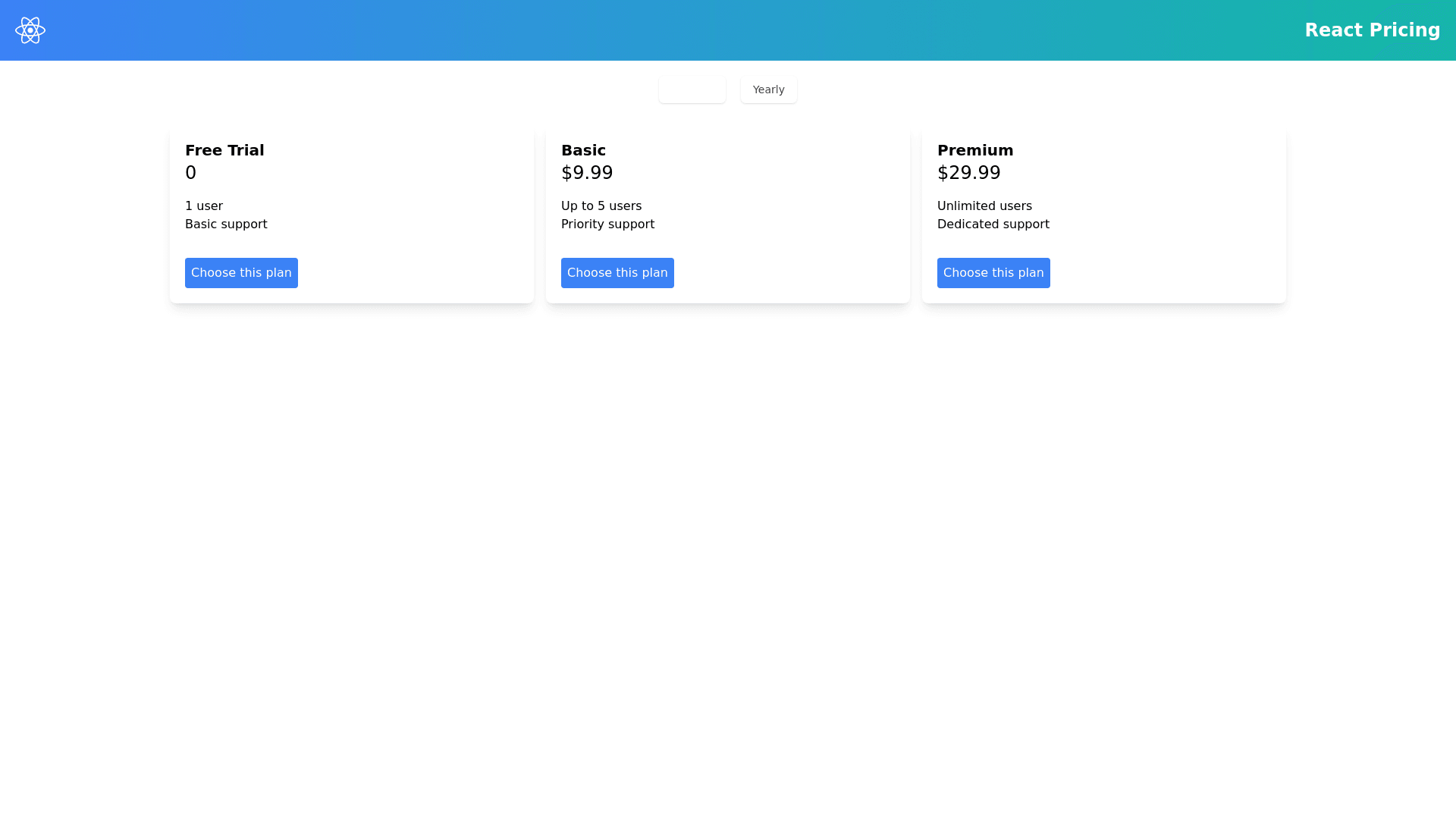Switch billing to Yearly
Image resolution: width=1456 pixels, height=819 pixels.
click(768, 89)
